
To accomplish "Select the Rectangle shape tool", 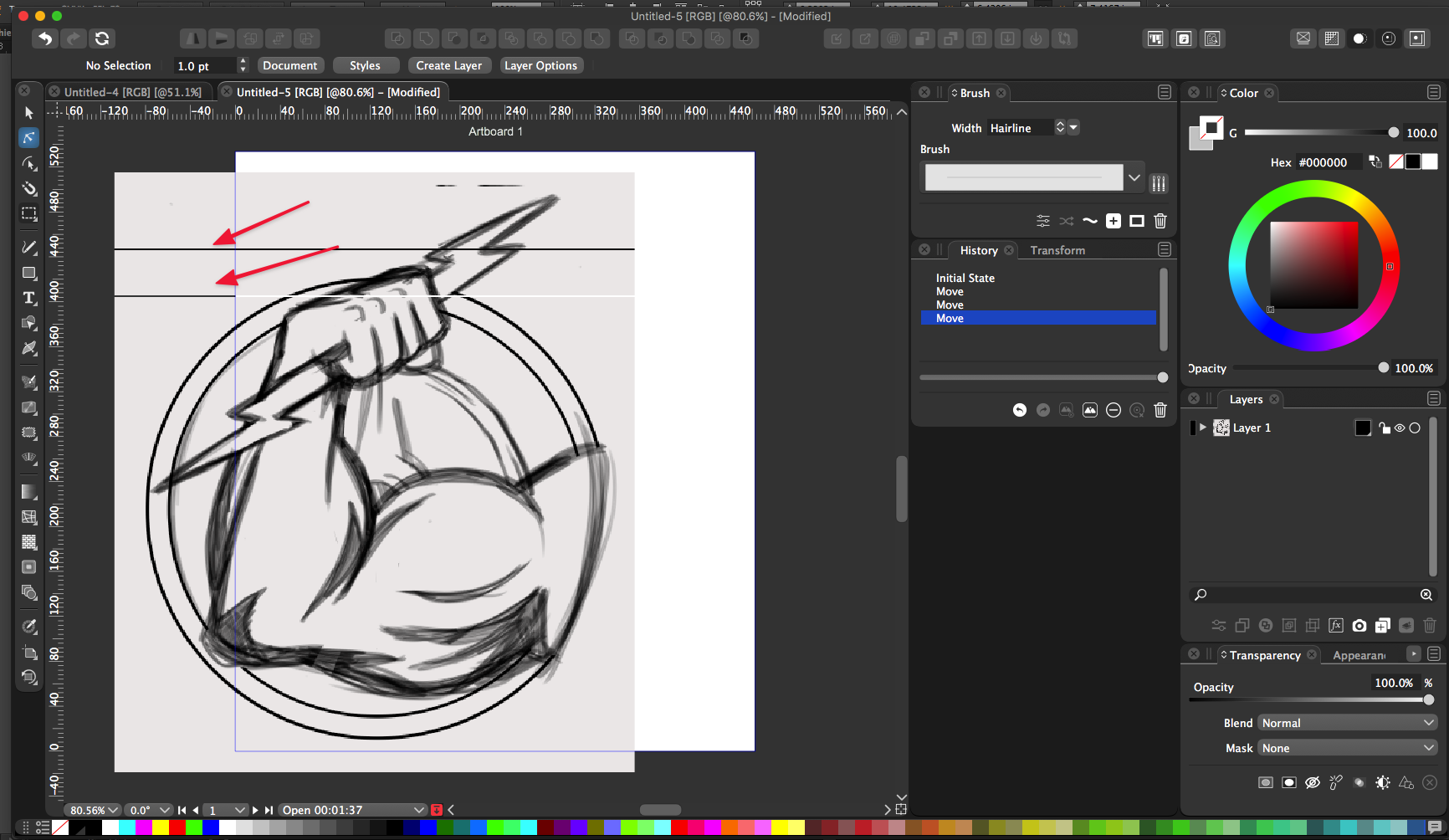I will tap(29, 273).
